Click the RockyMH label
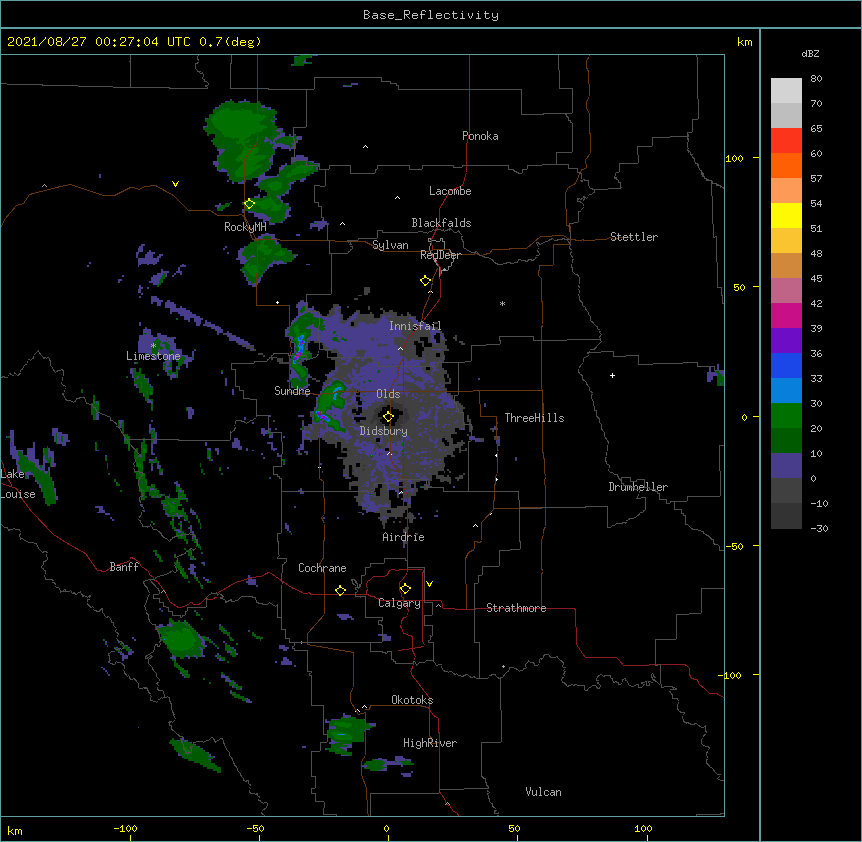 (x=245, y=227)
